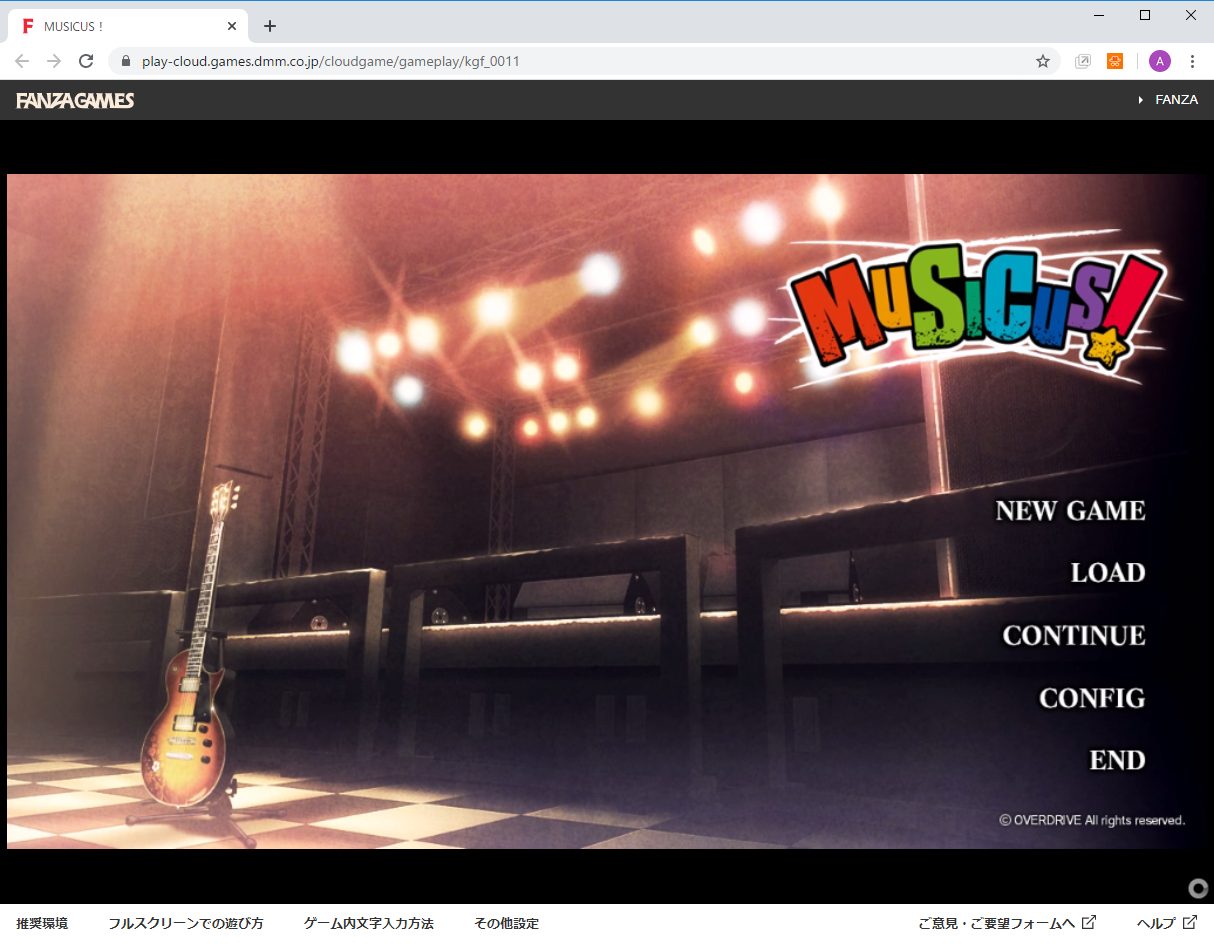This screenshot has height=944, width=1214.
Task: Expand the FANZA link in the header
Action: (x=1168, y=100)
